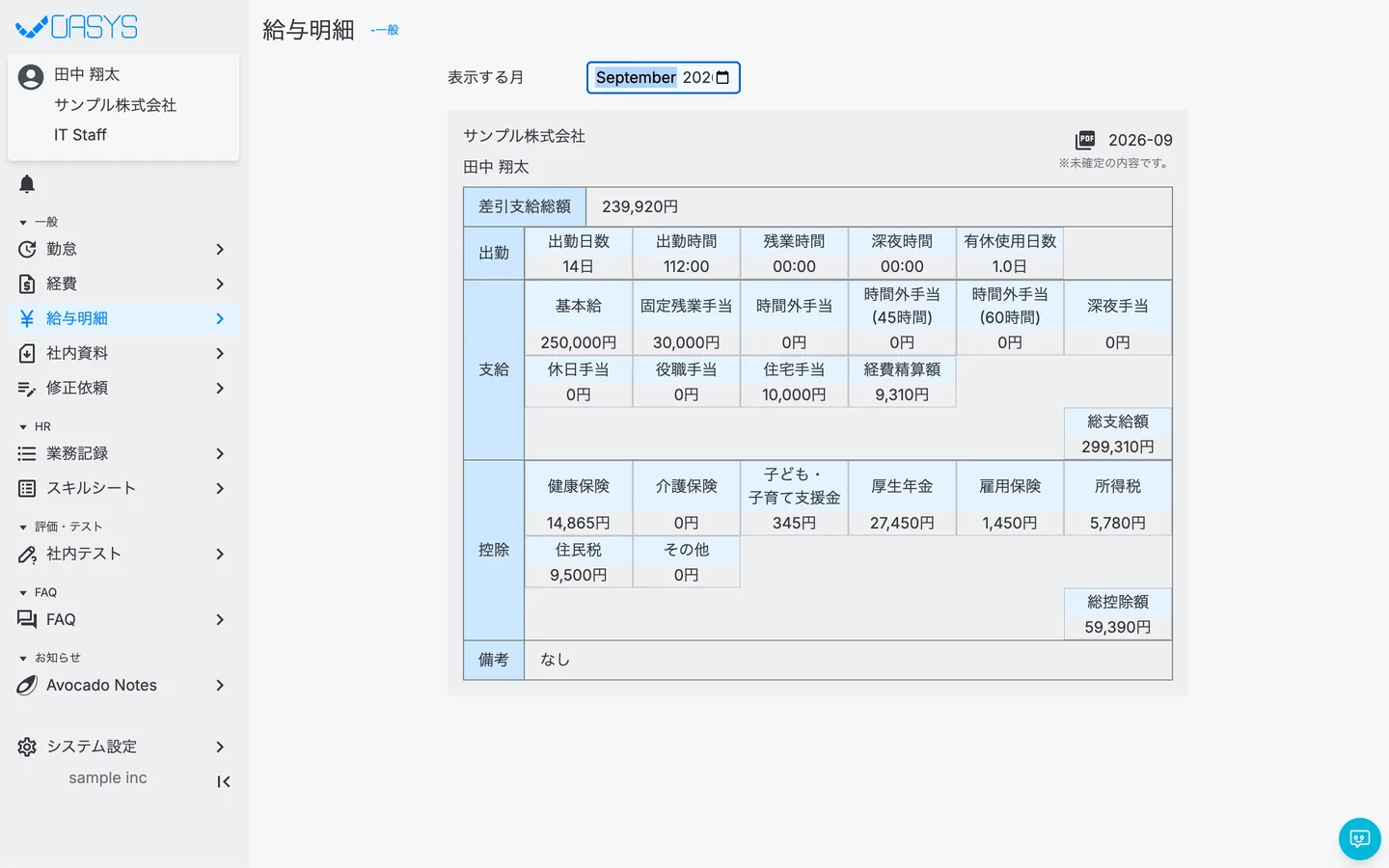The image size is (1389, 868).
Task: Open the 修正依頼 item
Action: 123,388
